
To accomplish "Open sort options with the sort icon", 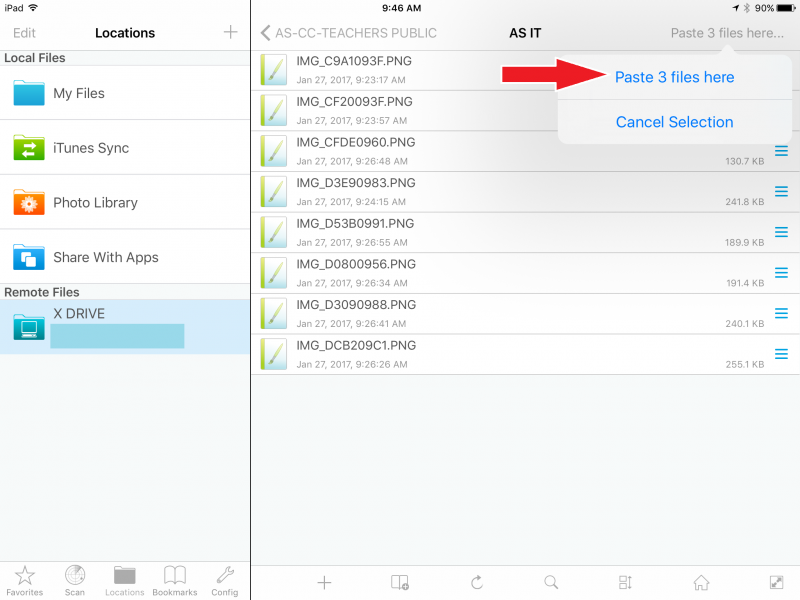I will pyautogui.click(x=624, y=581).
